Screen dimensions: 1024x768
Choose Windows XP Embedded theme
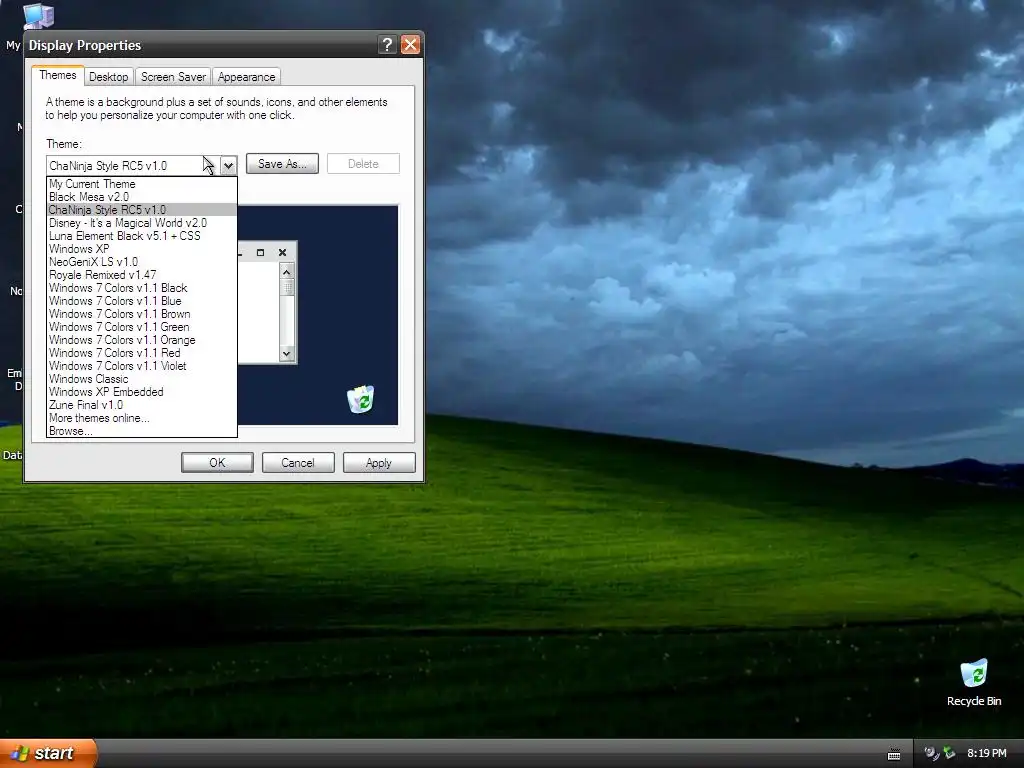click(142, 392)
